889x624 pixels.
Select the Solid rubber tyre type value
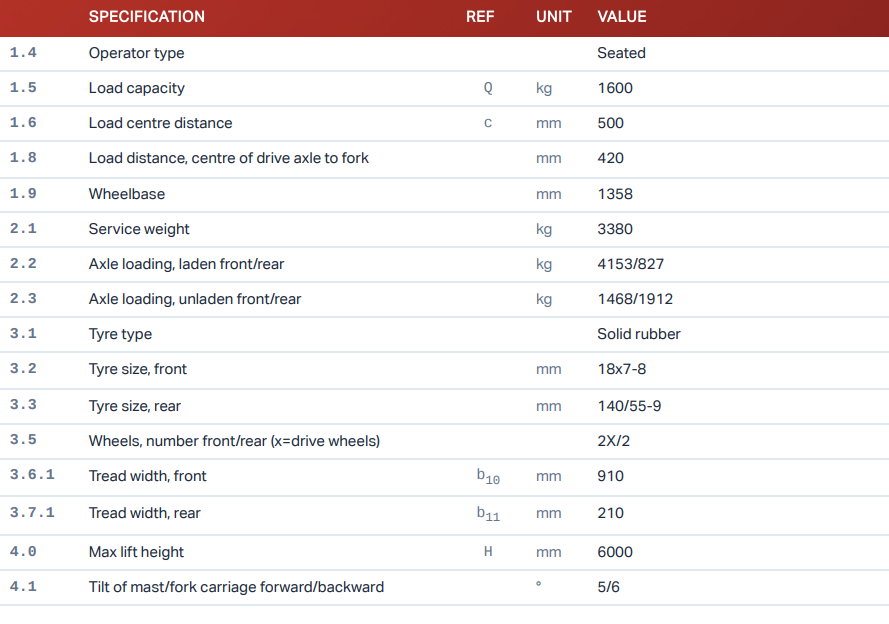click(638, 334)
